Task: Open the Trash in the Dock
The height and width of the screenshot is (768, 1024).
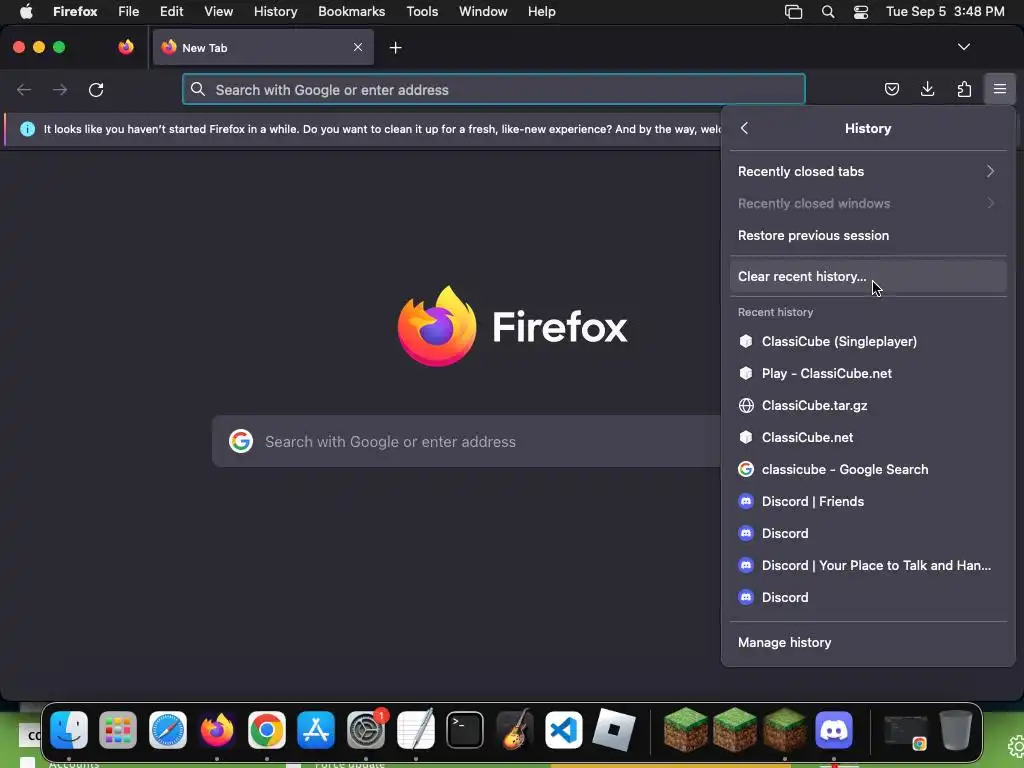Action: point(955,729)
